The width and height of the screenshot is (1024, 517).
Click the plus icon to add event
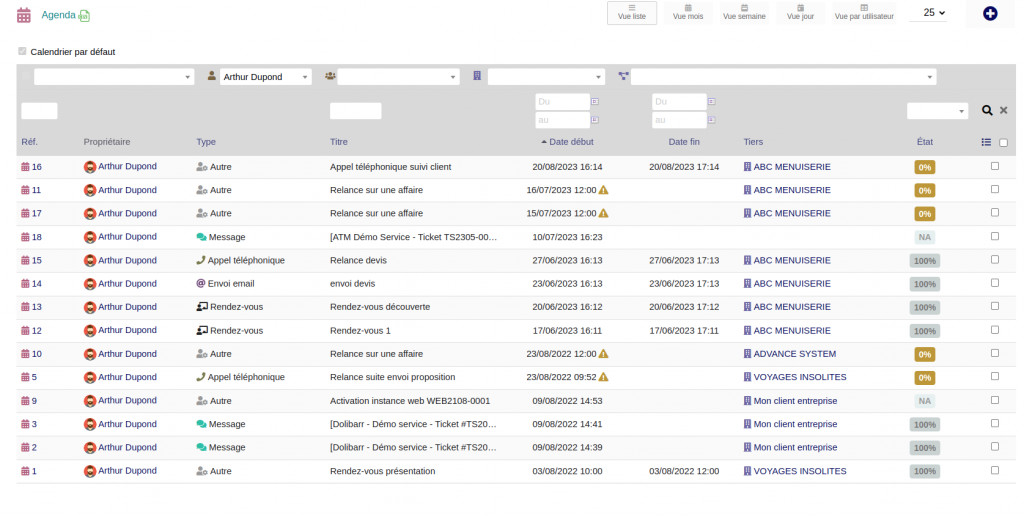[x=990, y=14]
